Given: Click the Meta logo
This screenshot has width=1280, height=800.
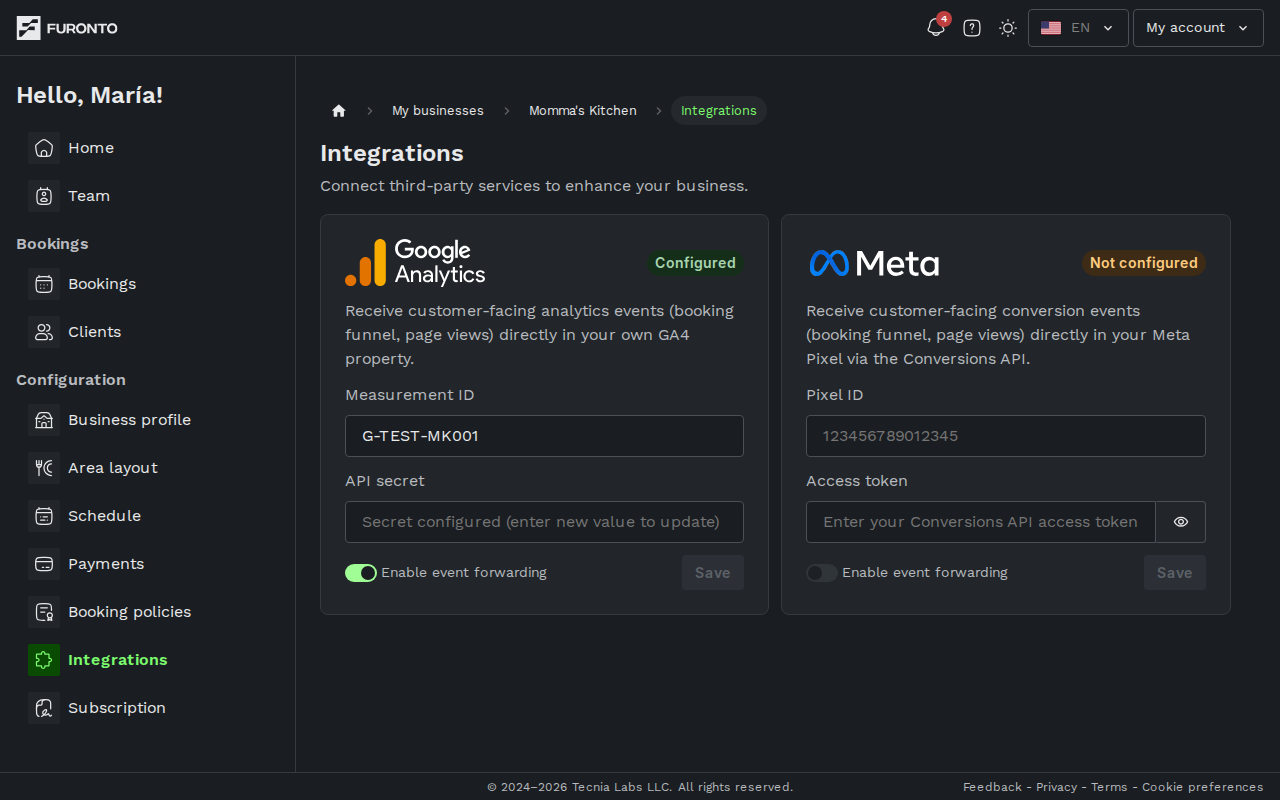Looking at the screenshot, I should point(874,263).
